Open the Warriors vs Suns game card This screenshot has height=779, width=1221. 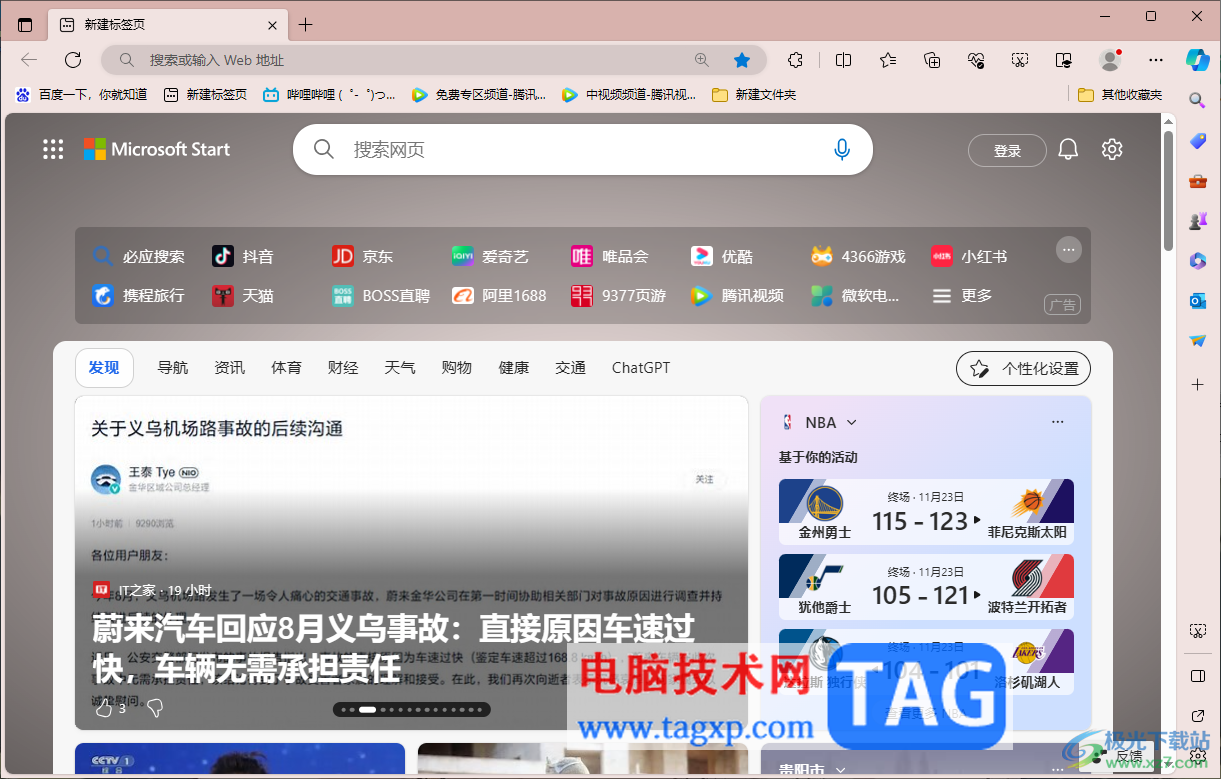tap(926, 512)
